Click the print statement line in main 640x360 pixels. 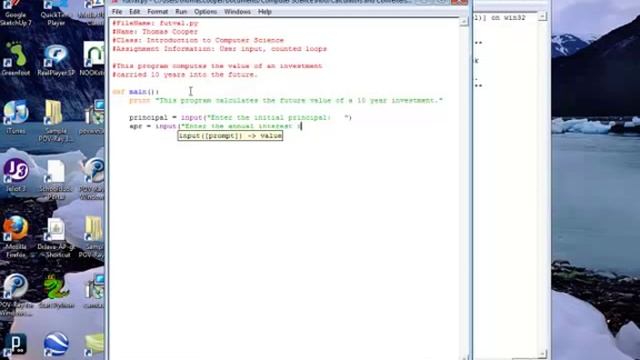[286, 100]
